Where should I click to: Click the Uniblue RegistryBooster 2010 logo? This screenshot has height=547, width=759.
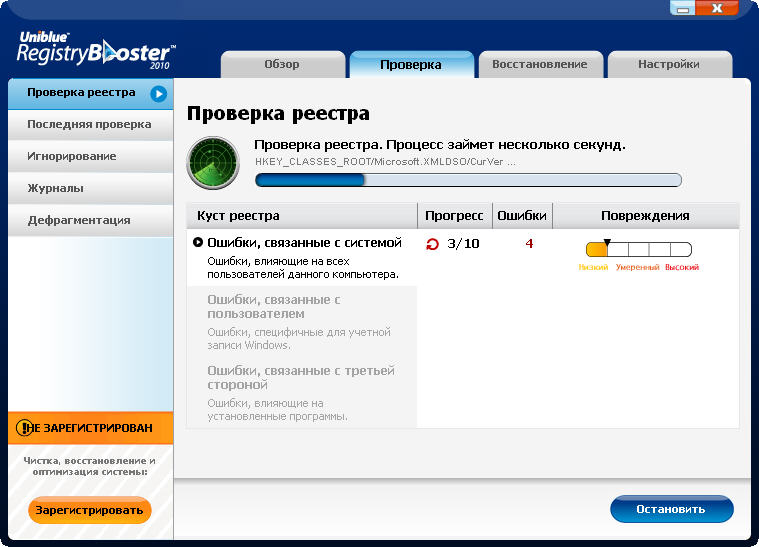(x=96, y=50)
